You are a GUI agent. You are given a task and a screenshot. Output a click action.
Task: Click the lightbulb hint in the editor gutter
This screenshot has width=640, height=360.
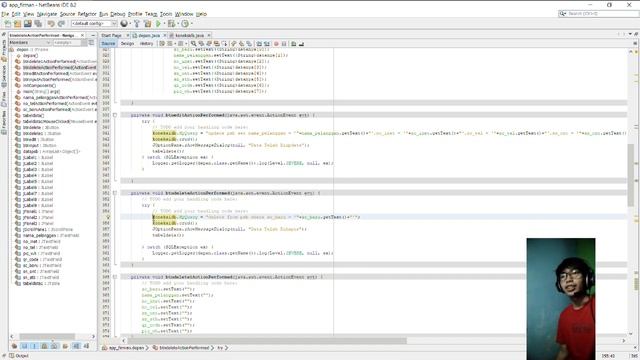tap(108, 217)
